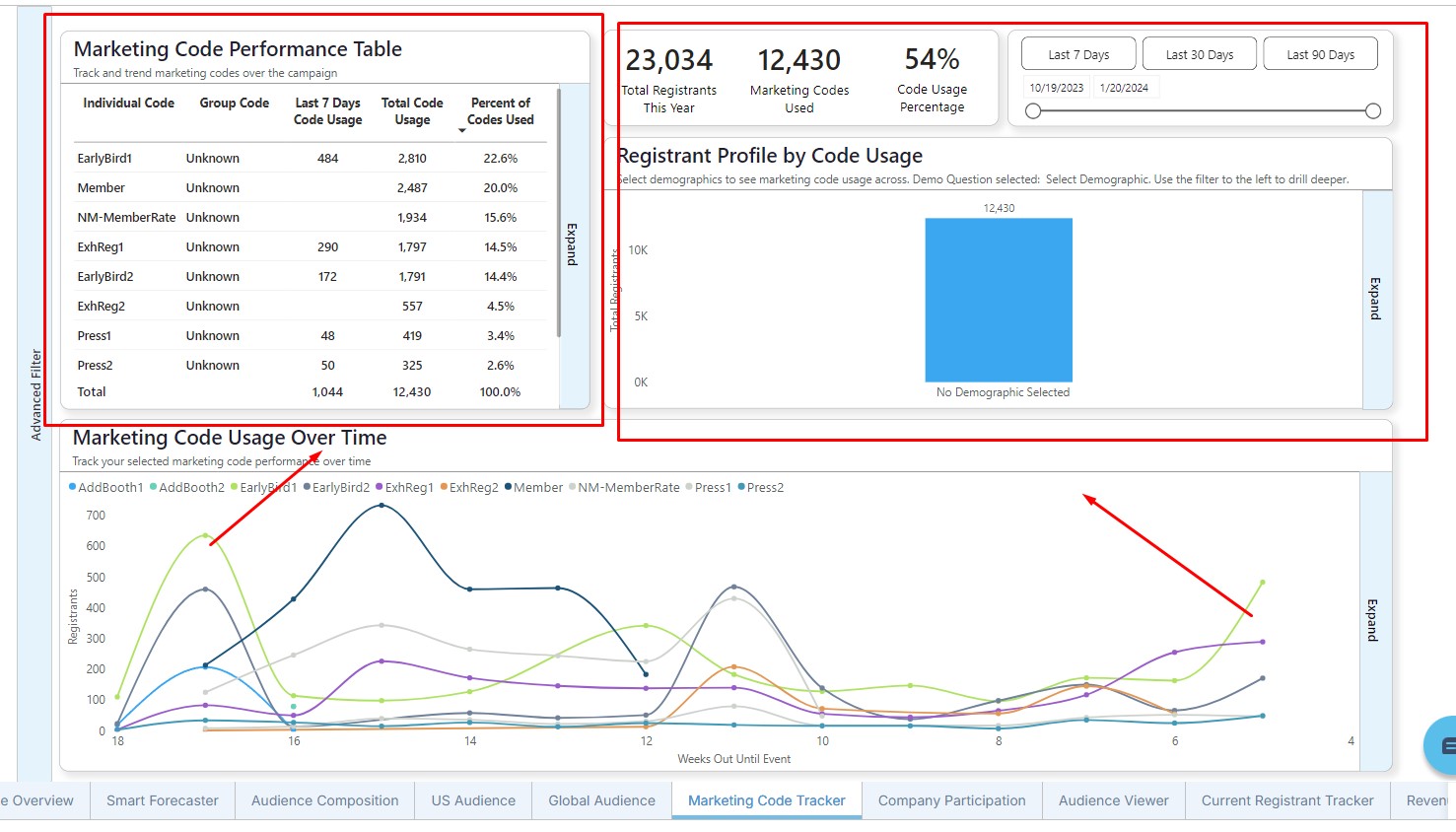Viewport: 1456px width, 832px height.
Task: Select the NM-MemberRate legend entry
Action: pyautogui.click(x=625, y=487)
